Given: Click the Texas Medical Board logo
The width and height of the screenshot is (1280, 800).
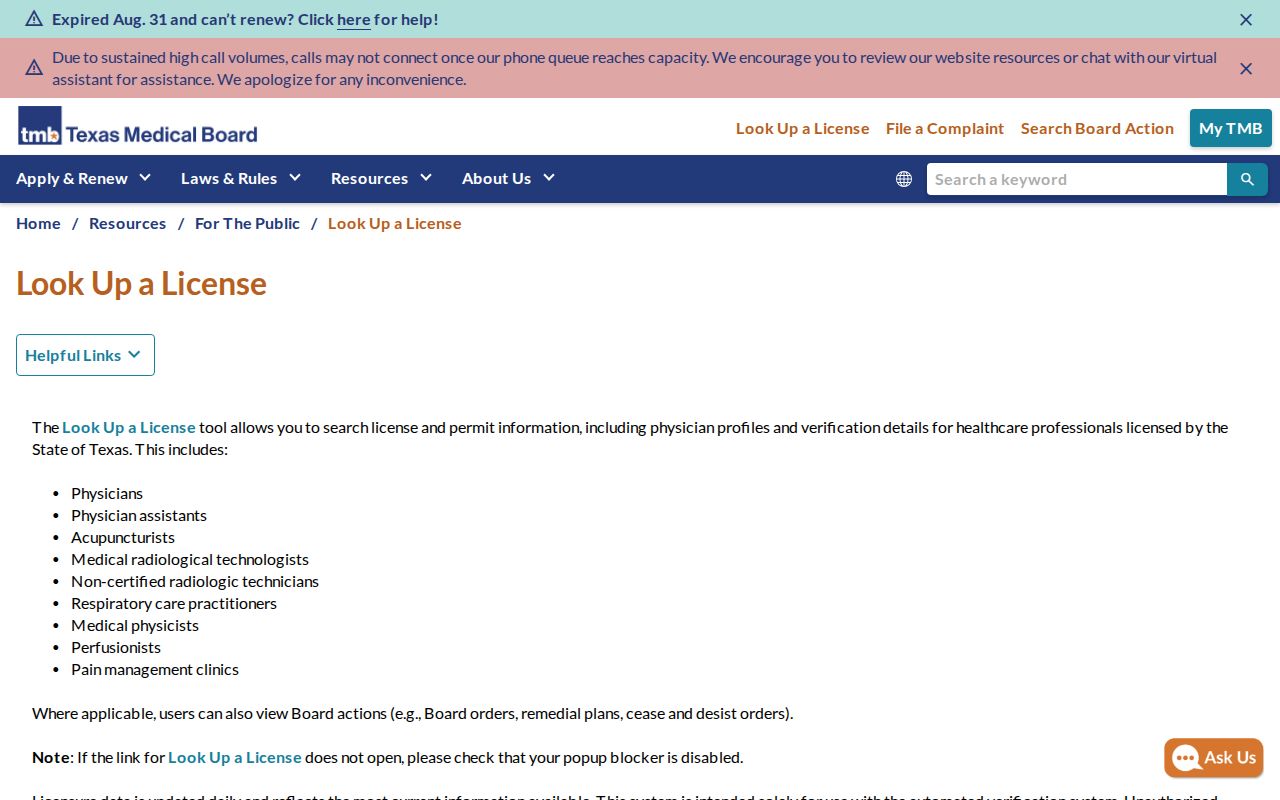Looking at the screenshot, I should point(138,126).
